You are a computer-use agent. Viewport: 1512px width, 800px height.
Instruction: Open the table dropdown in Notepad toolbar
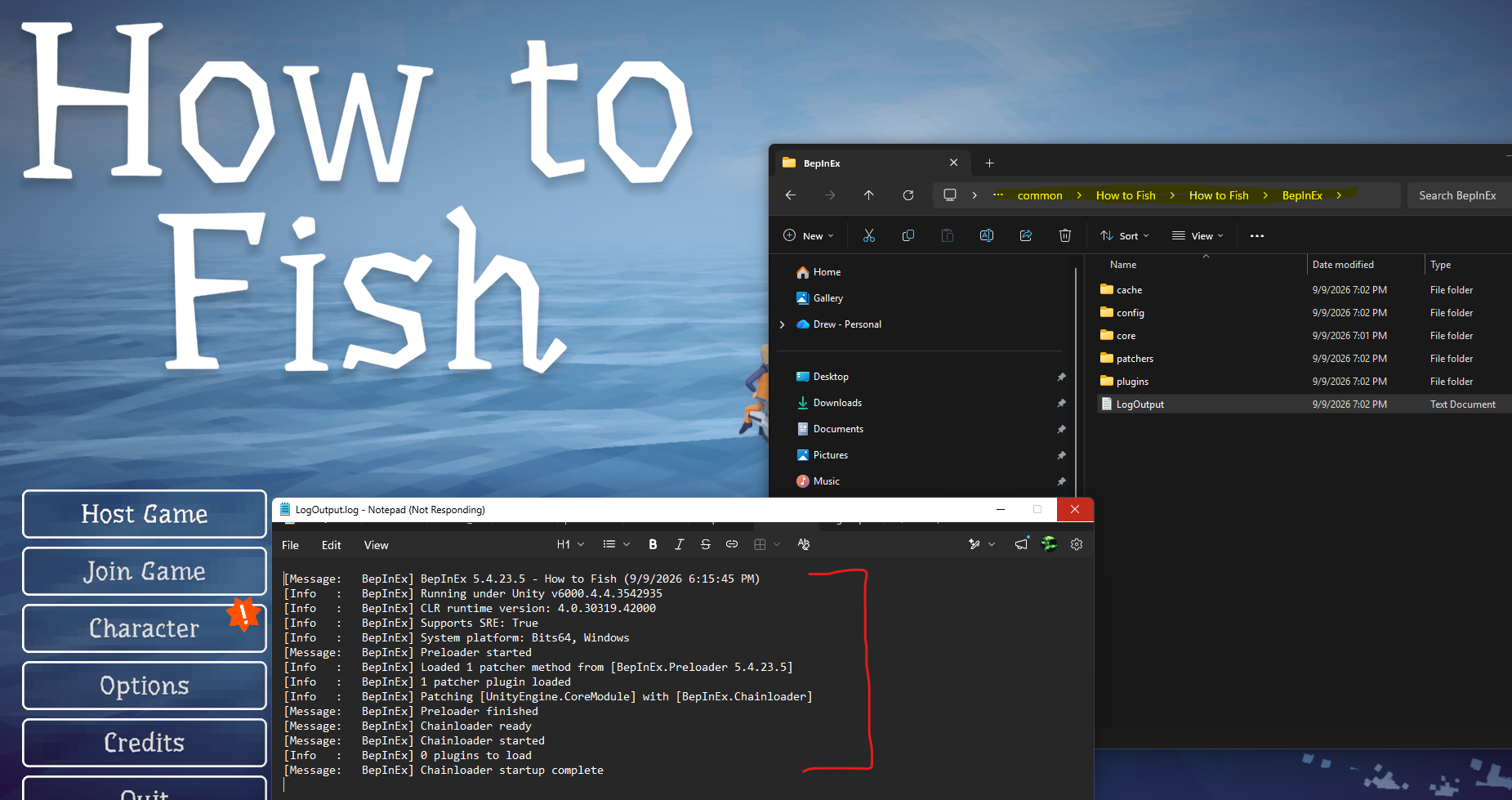tap(767, 544)
